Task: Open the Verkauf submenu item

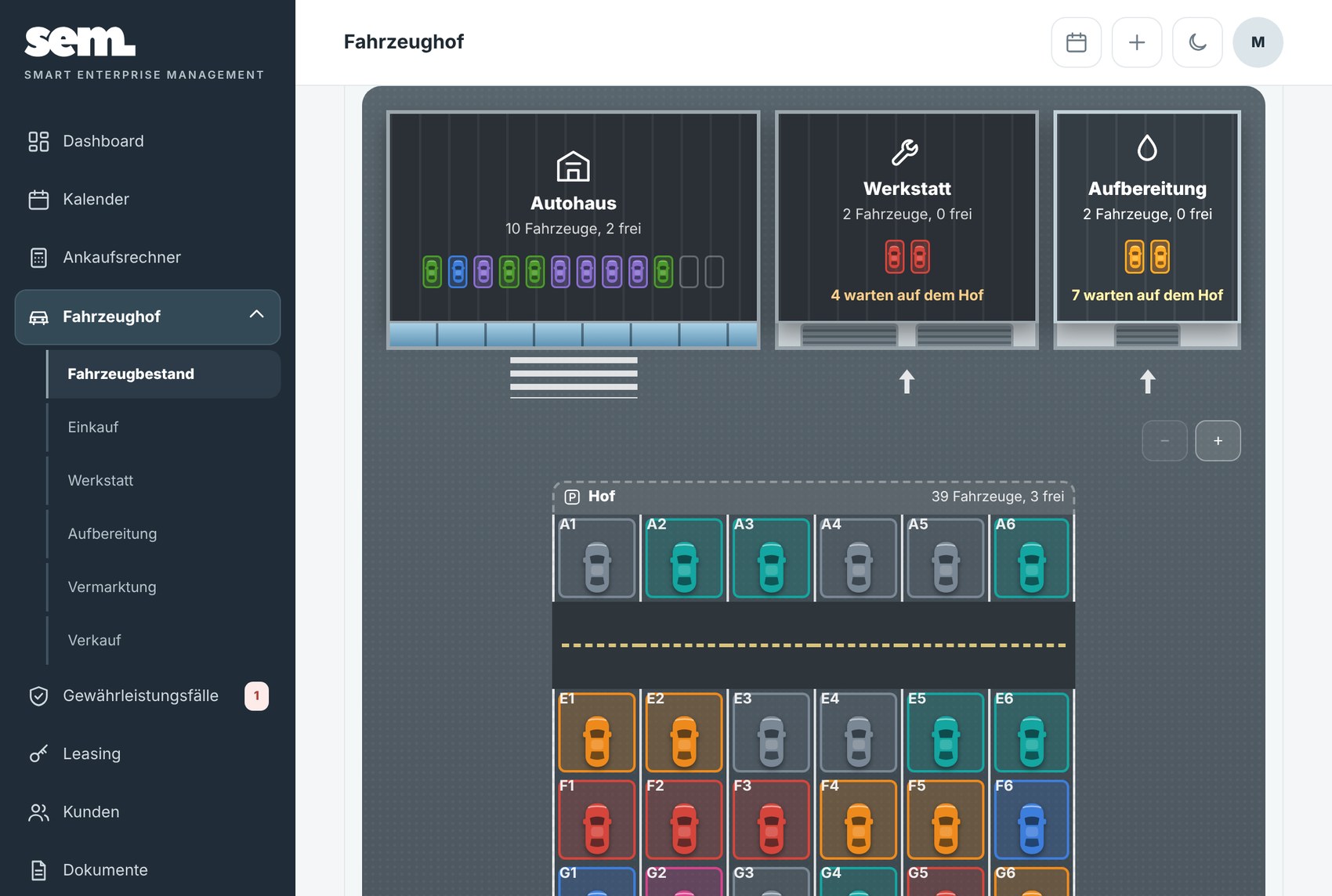Action: pyautogui.click(x=164, y=640)
